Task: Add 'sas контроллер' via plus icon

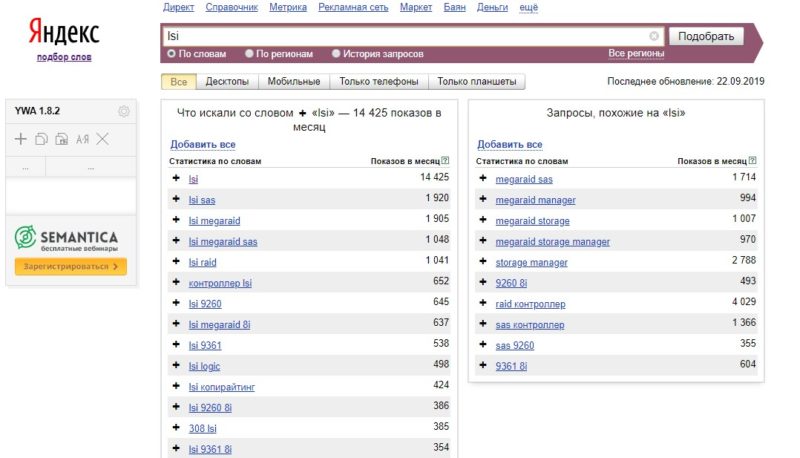Action: 483,323
